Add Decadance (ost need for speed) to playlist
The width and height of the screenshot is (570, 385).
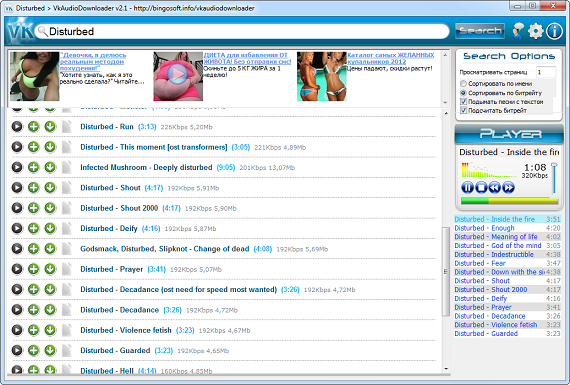coord(33,289)
